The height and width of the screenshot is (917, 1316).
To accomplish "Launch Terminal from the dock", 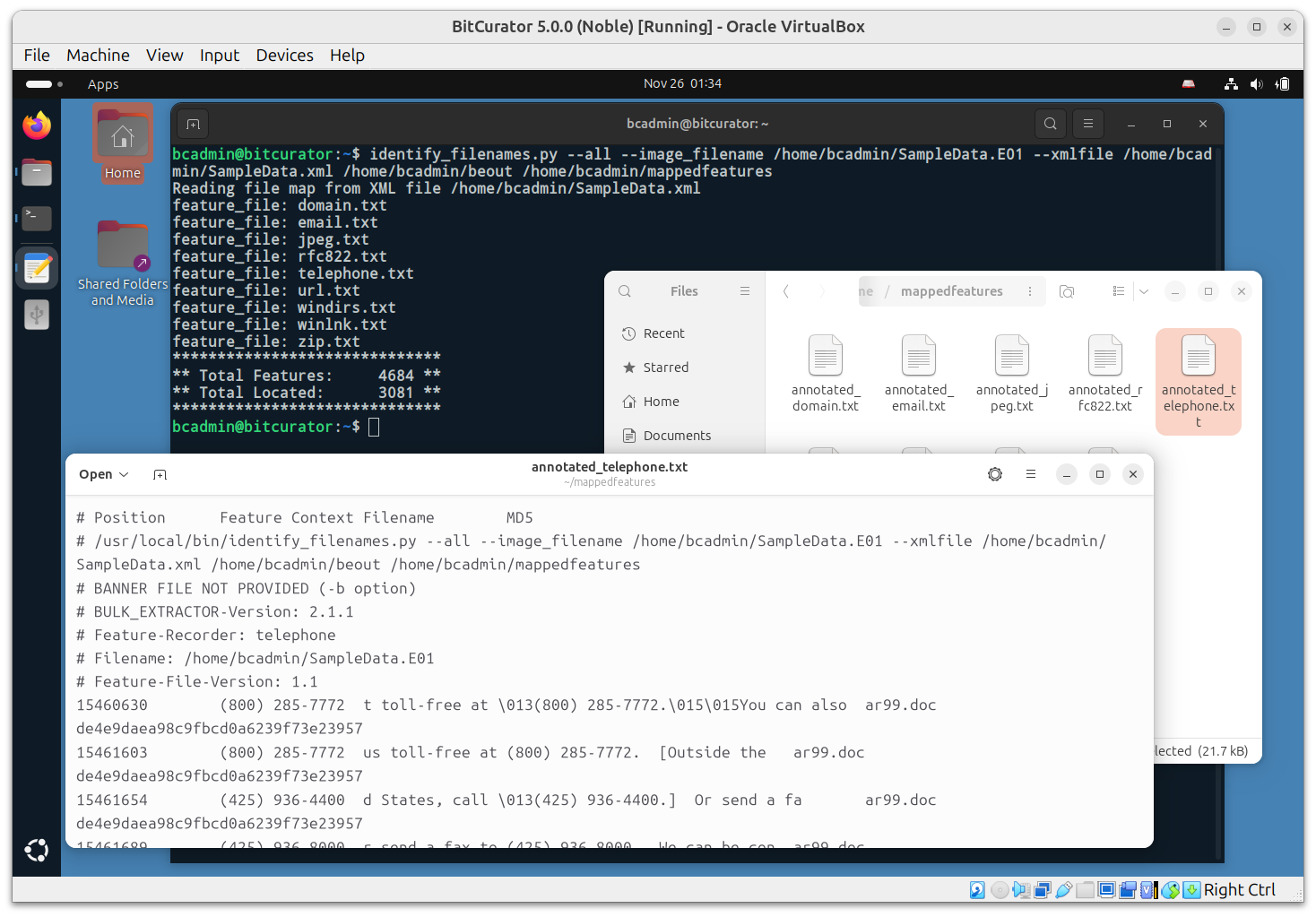I will (x=37, y=218).
